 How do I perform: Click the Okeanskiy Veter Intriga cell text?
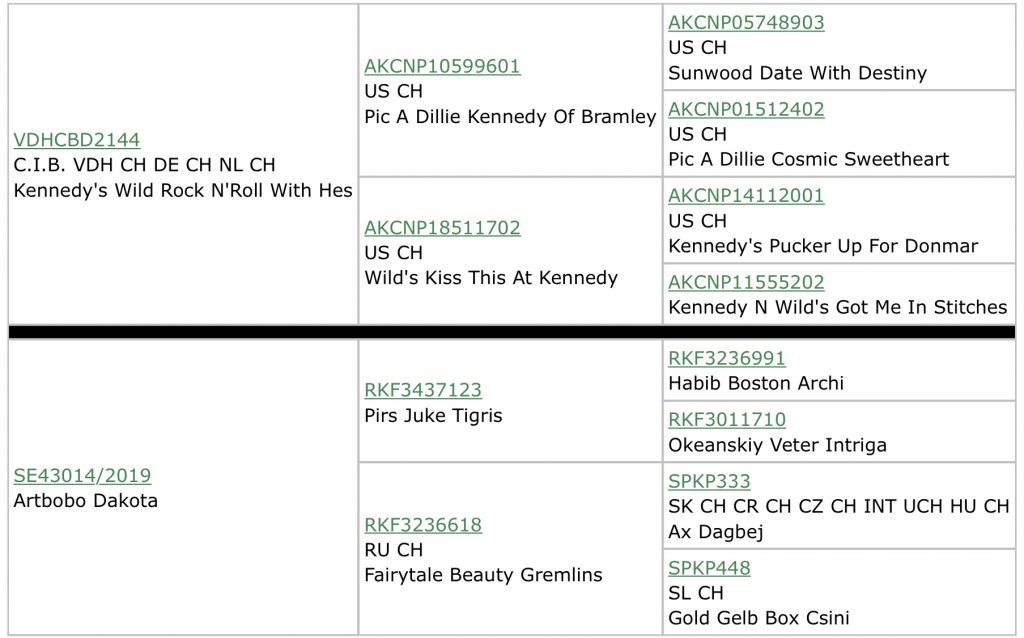coord(777,445)
